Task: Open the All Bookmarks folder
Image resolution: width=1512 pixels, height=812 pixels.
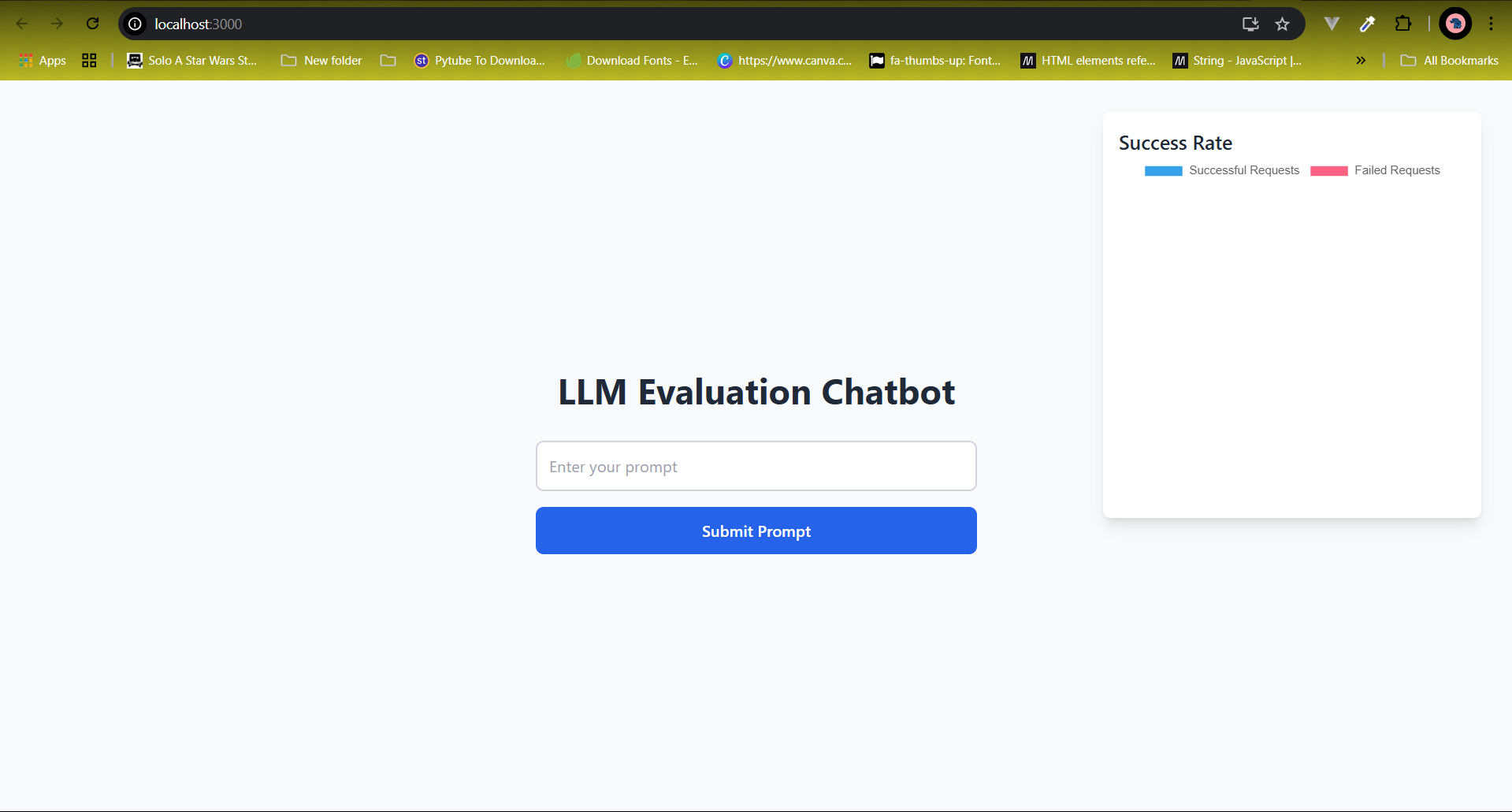Action: [x=1450, y=61]
